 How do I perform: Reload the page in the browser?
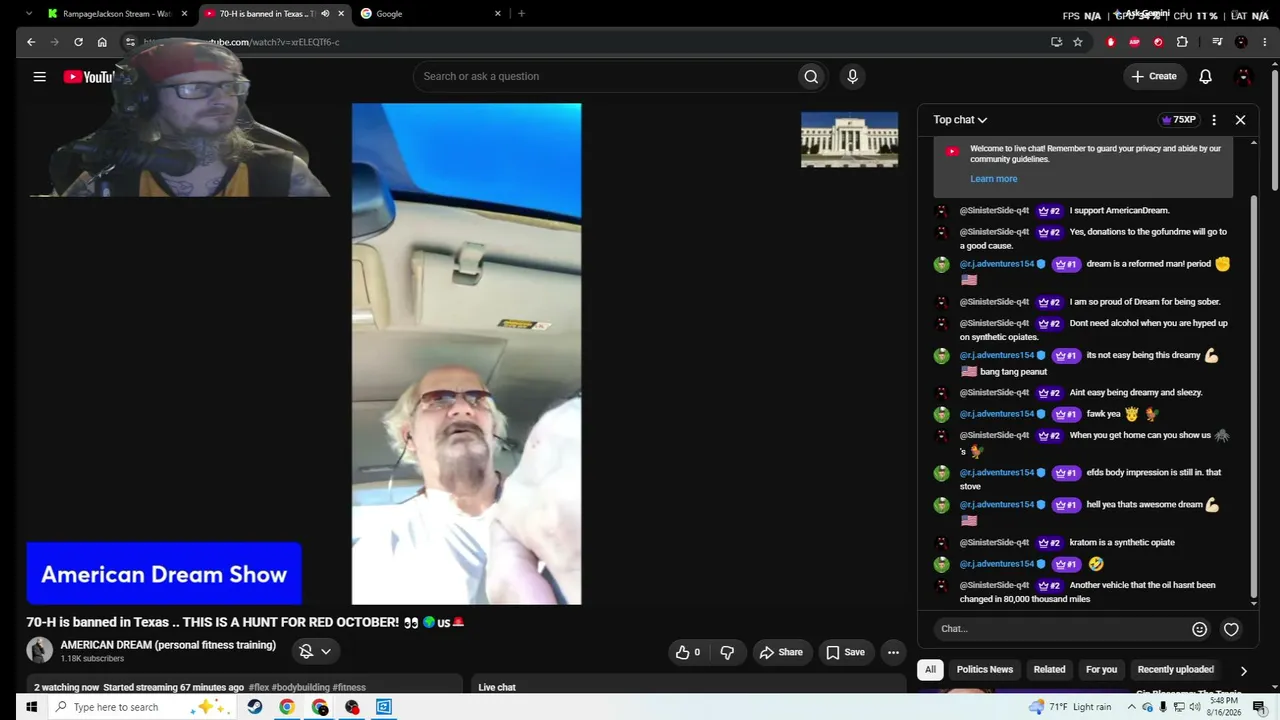coord(78,42)
